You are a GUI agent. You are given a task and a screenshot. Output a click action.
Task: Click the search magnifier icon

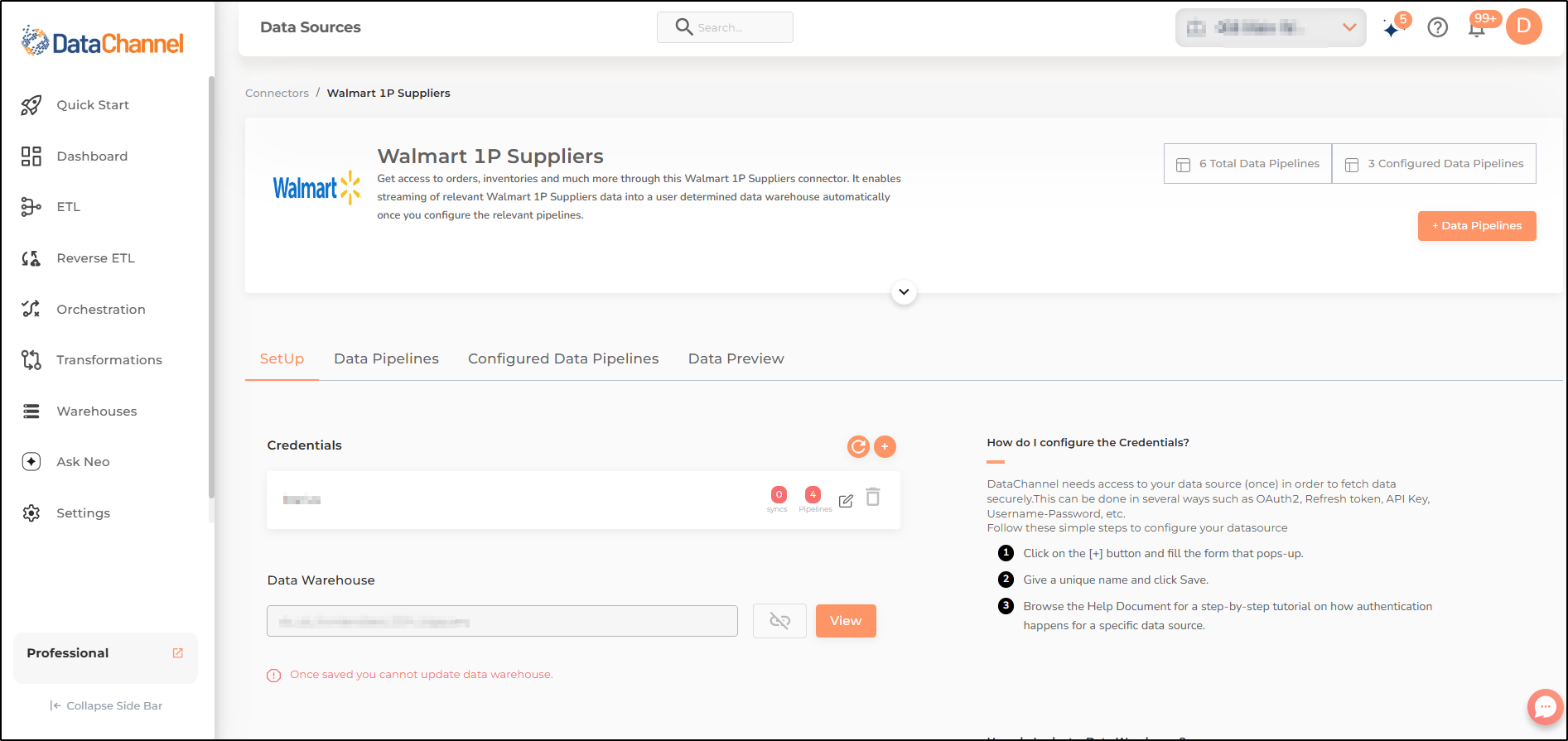coord(683,27)
